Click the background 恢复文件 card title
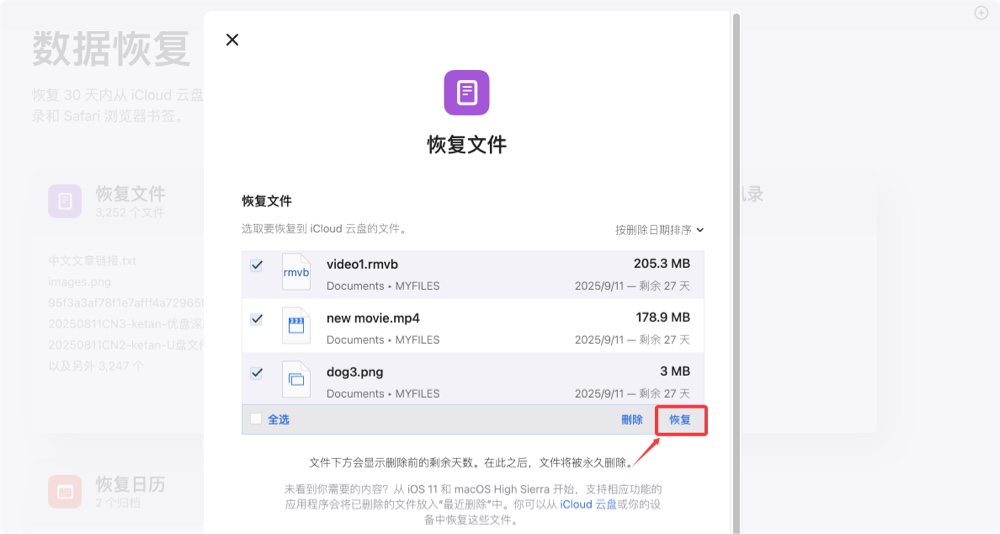The height and width of the screenshot is (534, 1000). [131, 193]
